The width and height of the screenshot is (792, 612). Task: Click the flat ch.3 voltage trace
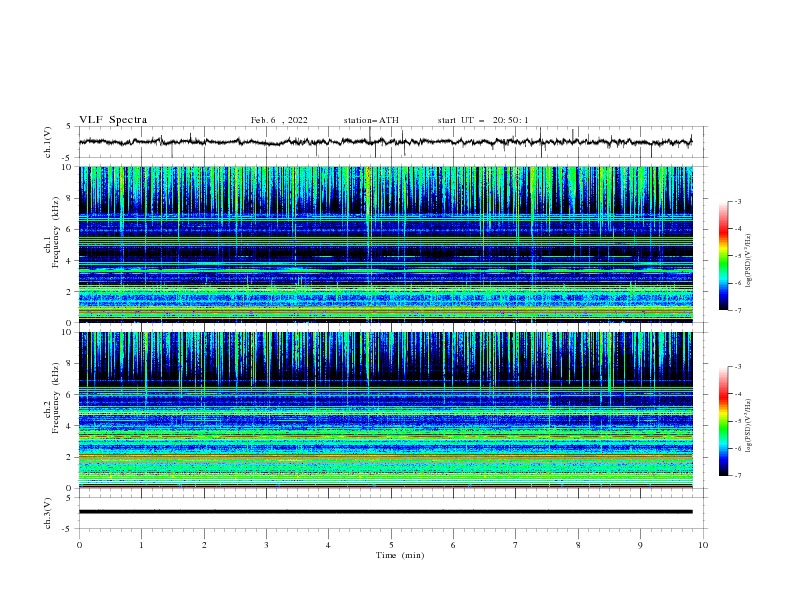point(385,512)
